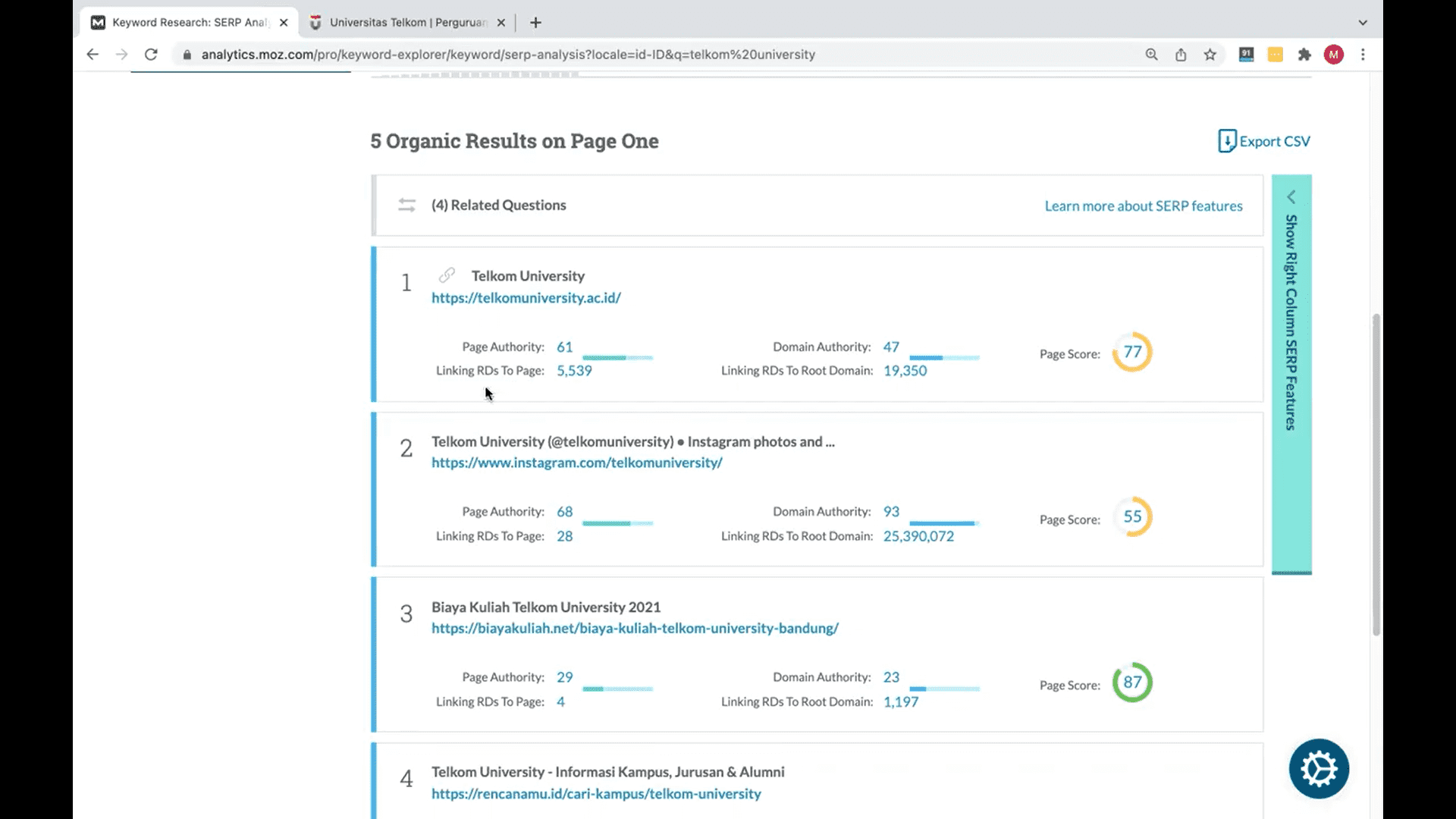
Task: Click Linking RDs To Page 28
Action: [564, 536]
